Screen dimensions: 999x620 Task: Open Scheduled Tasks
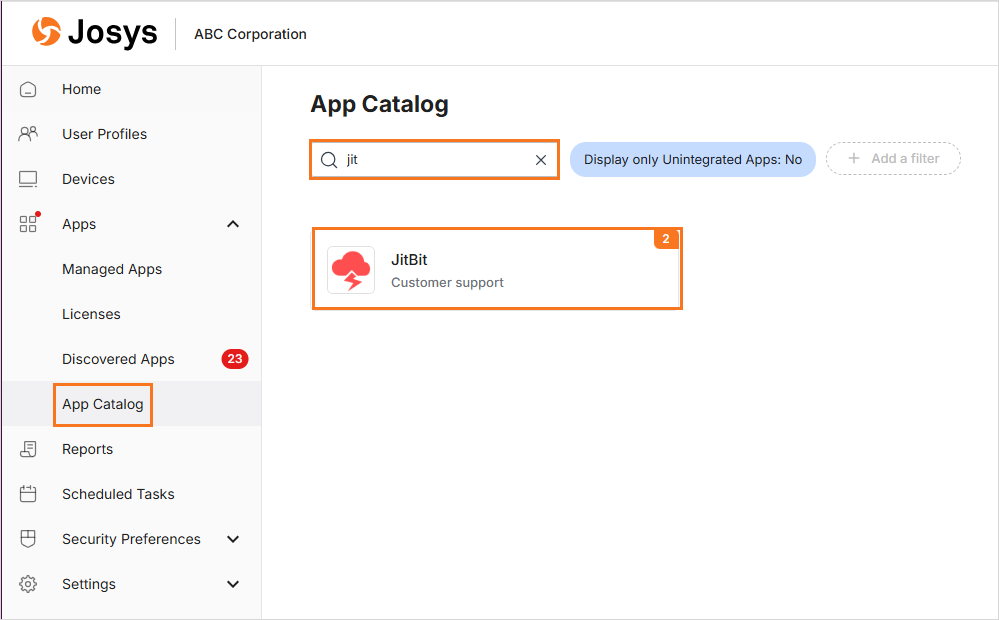[119, 494]
